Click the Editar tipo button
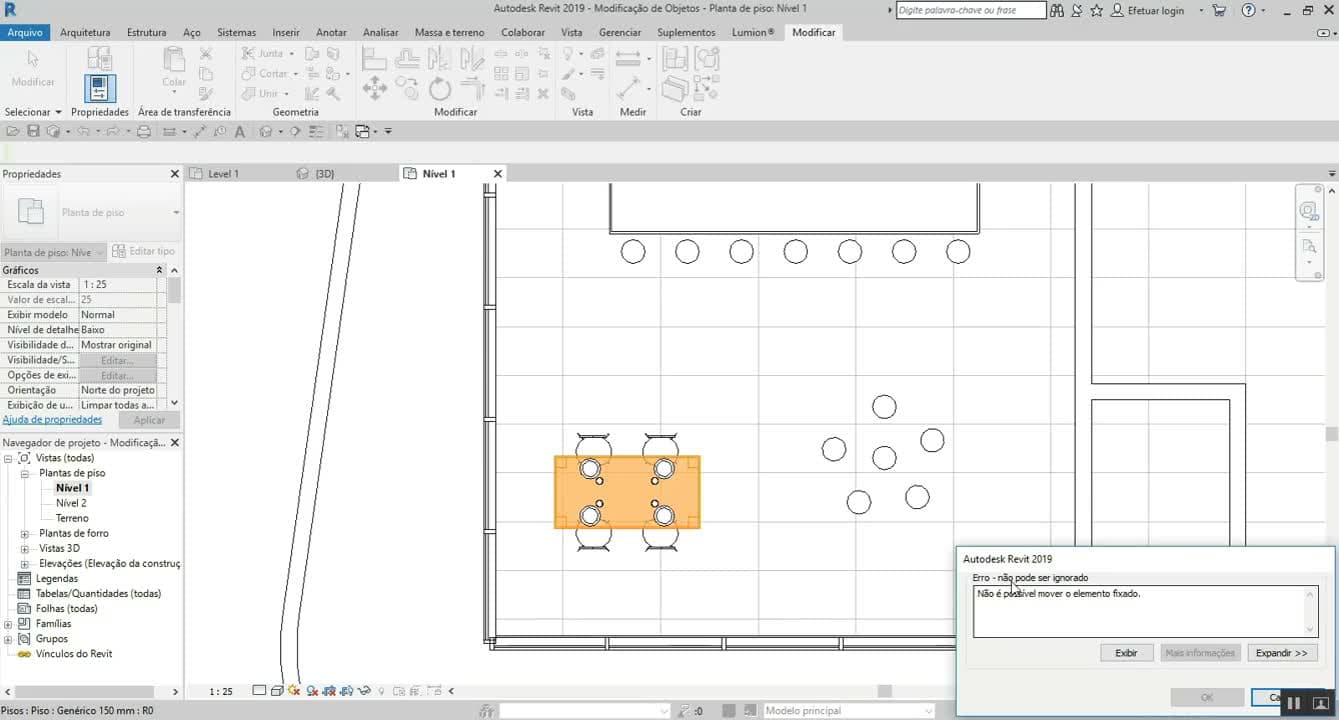Viewport: 1339px width, 720px height. click(x=143, y=251)
